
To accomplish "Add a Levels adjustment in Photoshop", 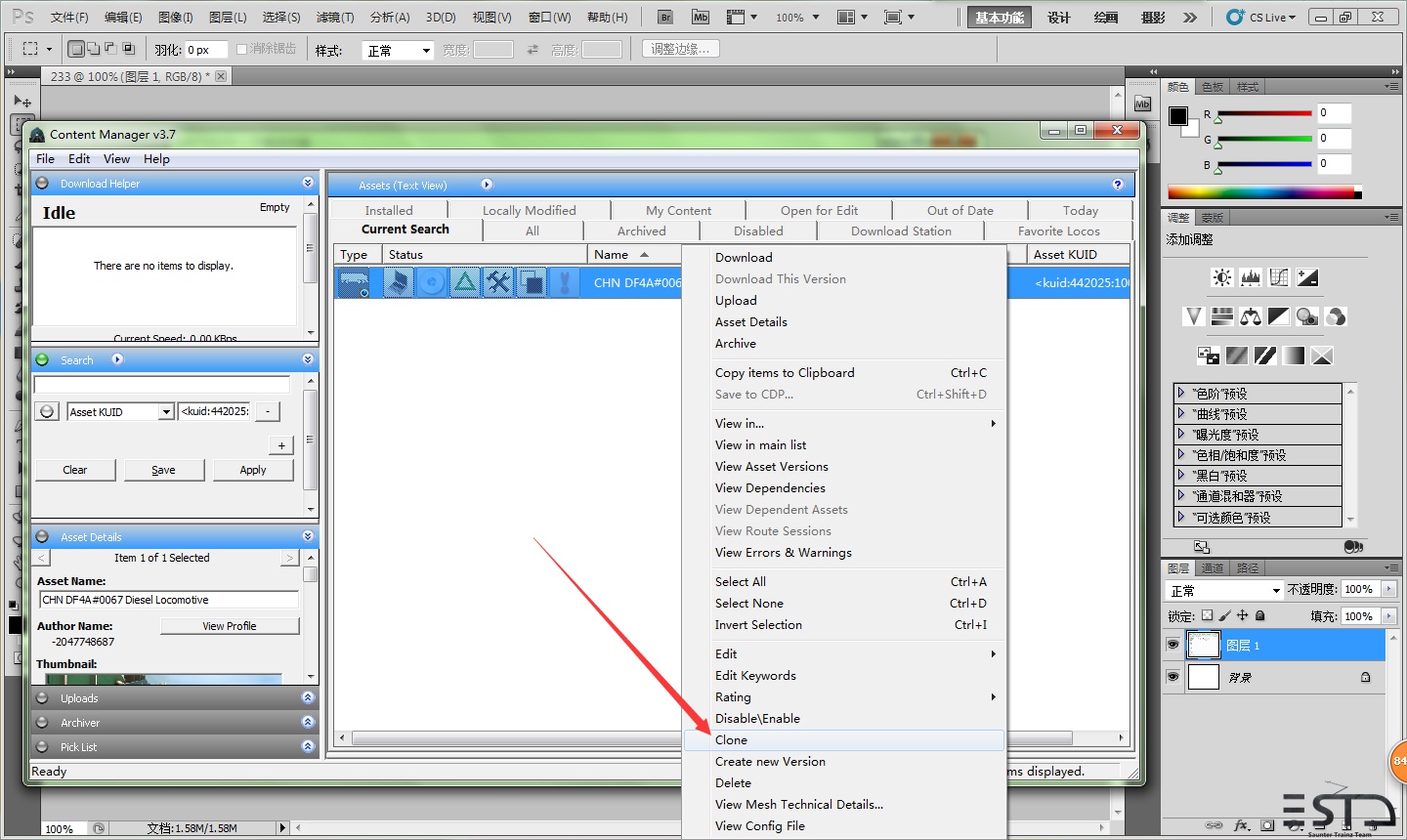I will point(1251,278).
